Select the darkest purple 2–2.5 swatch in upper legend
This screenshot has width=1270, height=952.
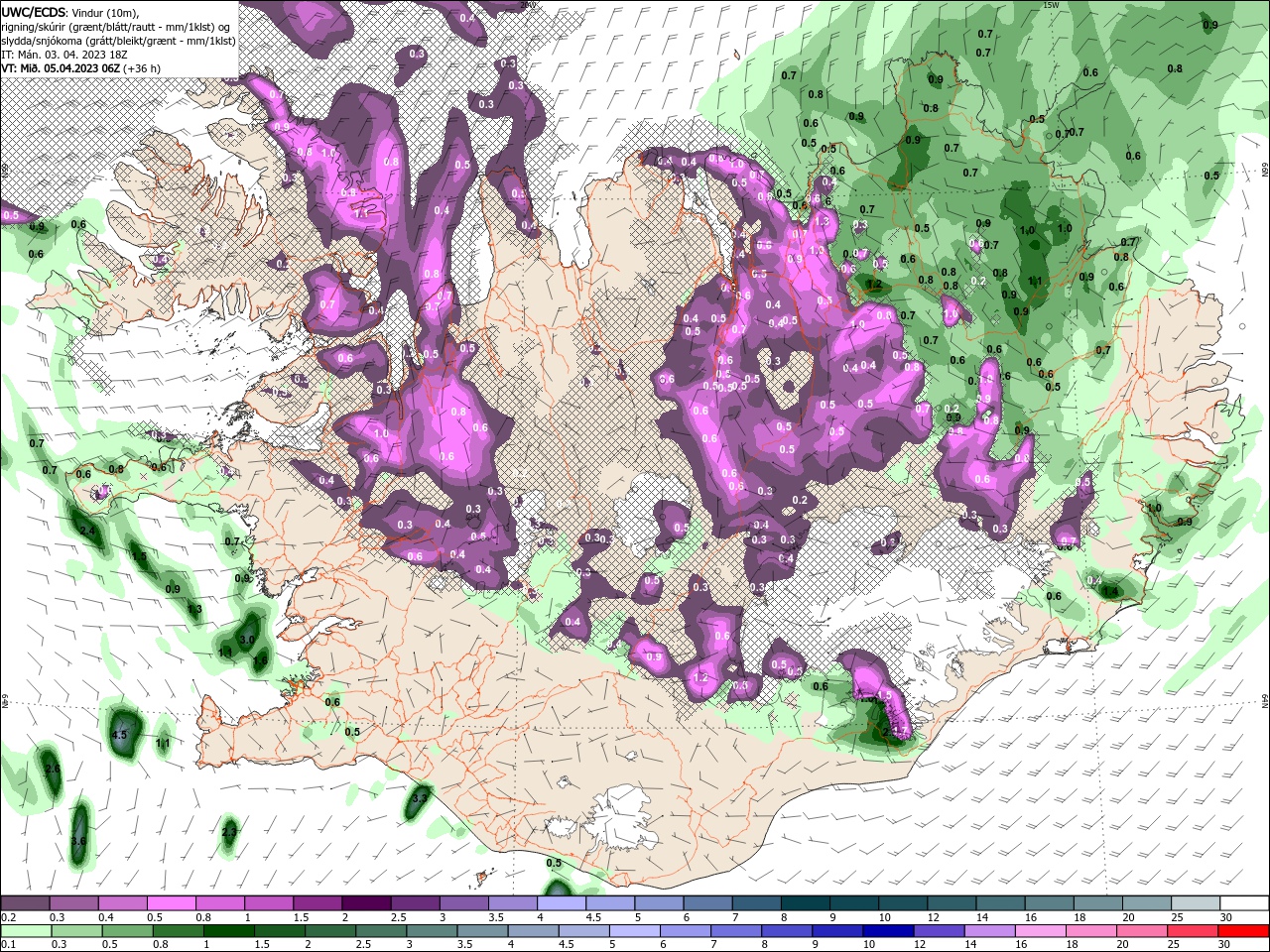[365, 903]
